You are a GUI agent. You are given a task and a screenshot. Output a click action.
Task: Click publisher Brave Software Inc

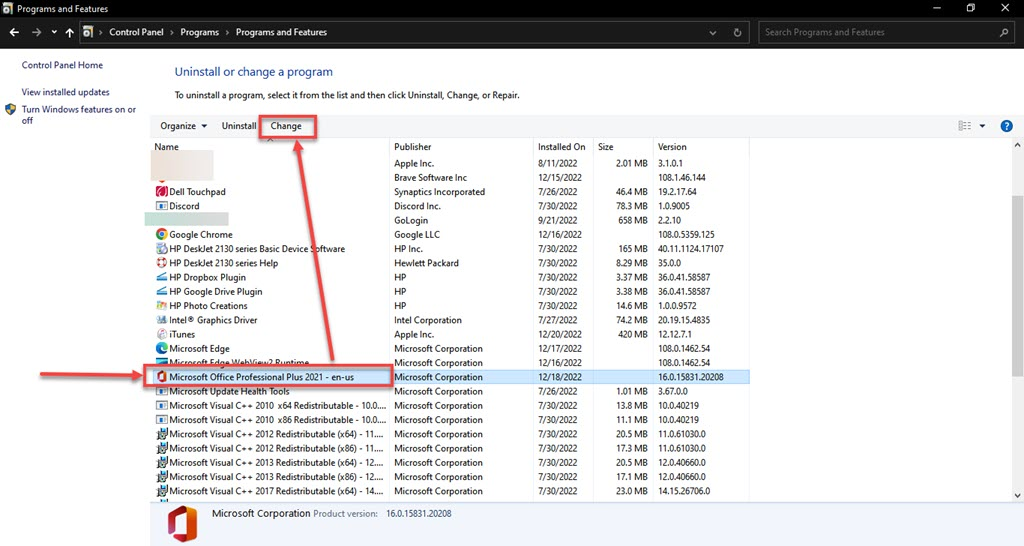[x=430, y=178]
